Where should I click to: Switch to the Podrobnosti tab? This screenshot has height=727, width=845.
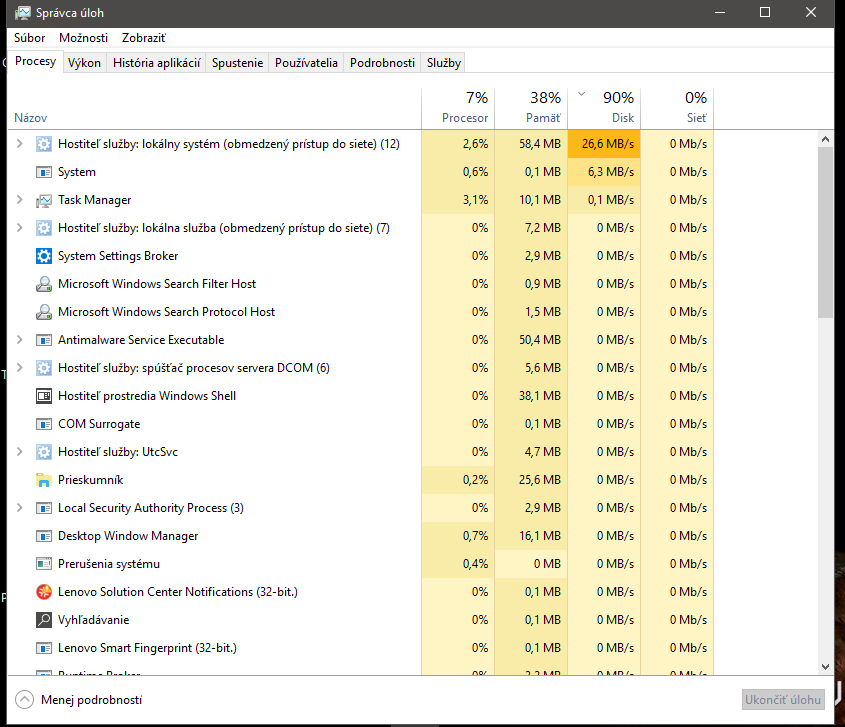click(382, 63)
